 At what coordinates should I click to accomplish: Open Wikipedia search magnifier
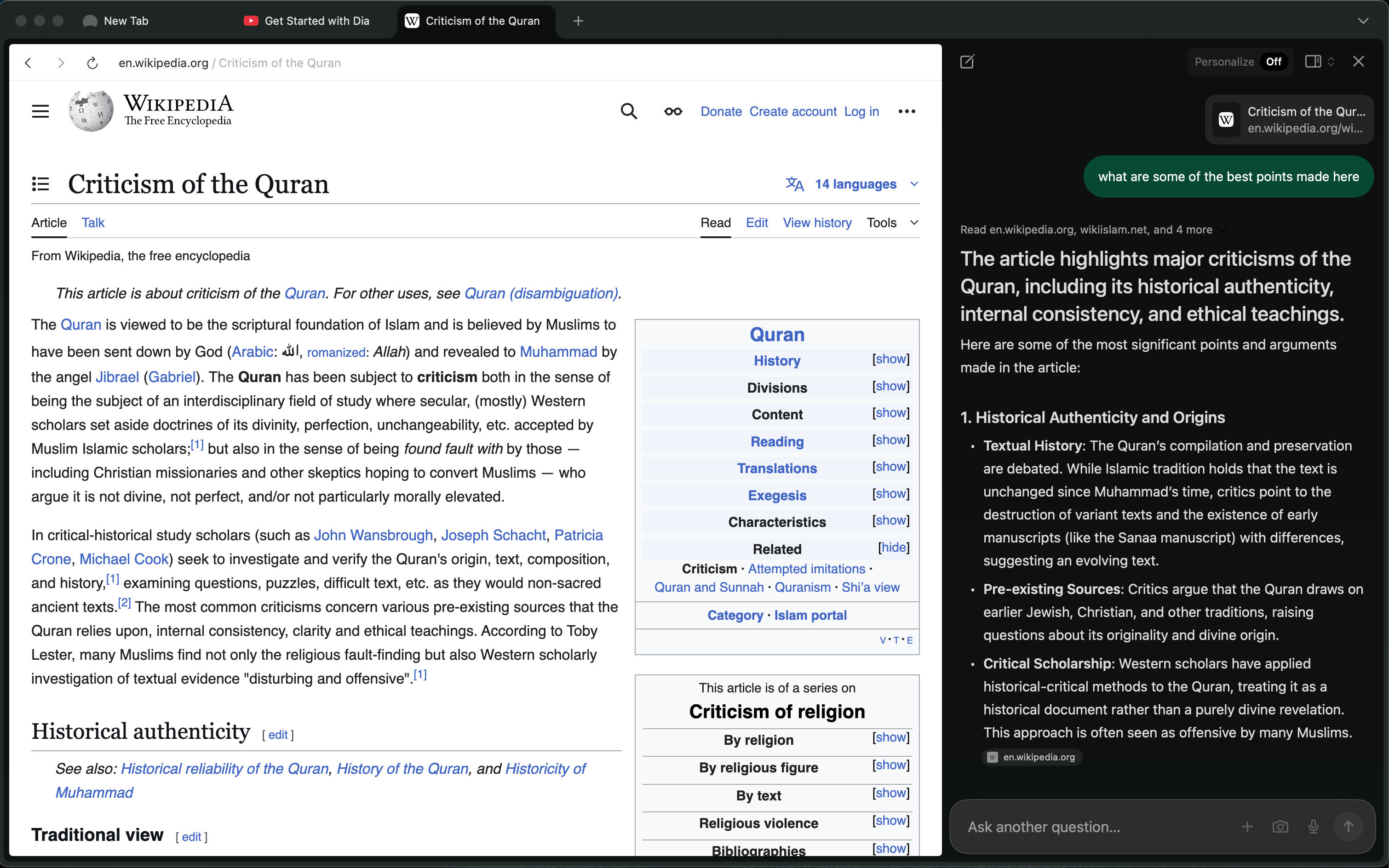click(x=629, y=111)
